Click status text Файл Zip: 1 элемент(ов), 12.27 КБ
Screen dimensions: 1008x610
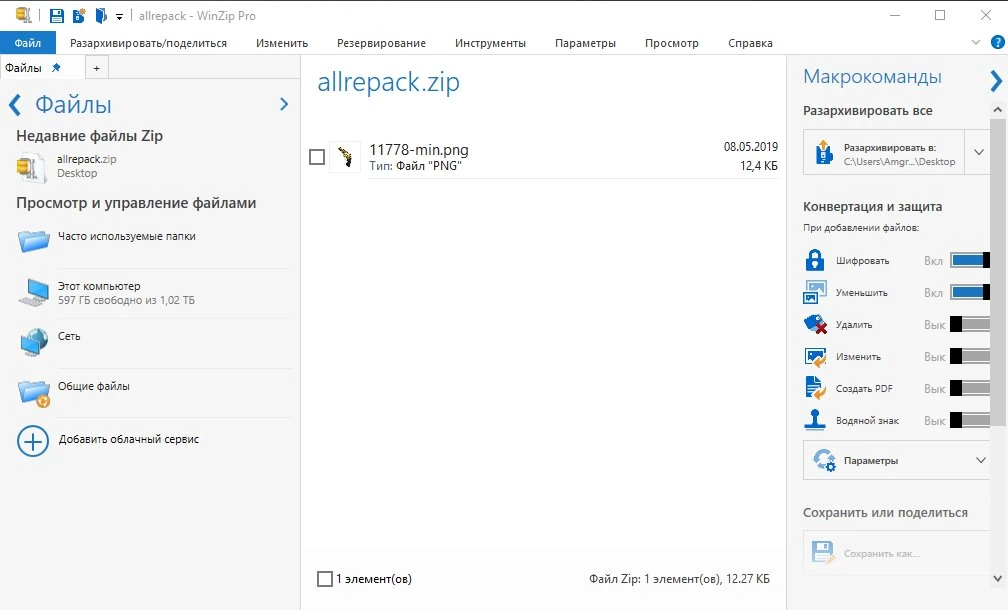(x=679, y=579)
